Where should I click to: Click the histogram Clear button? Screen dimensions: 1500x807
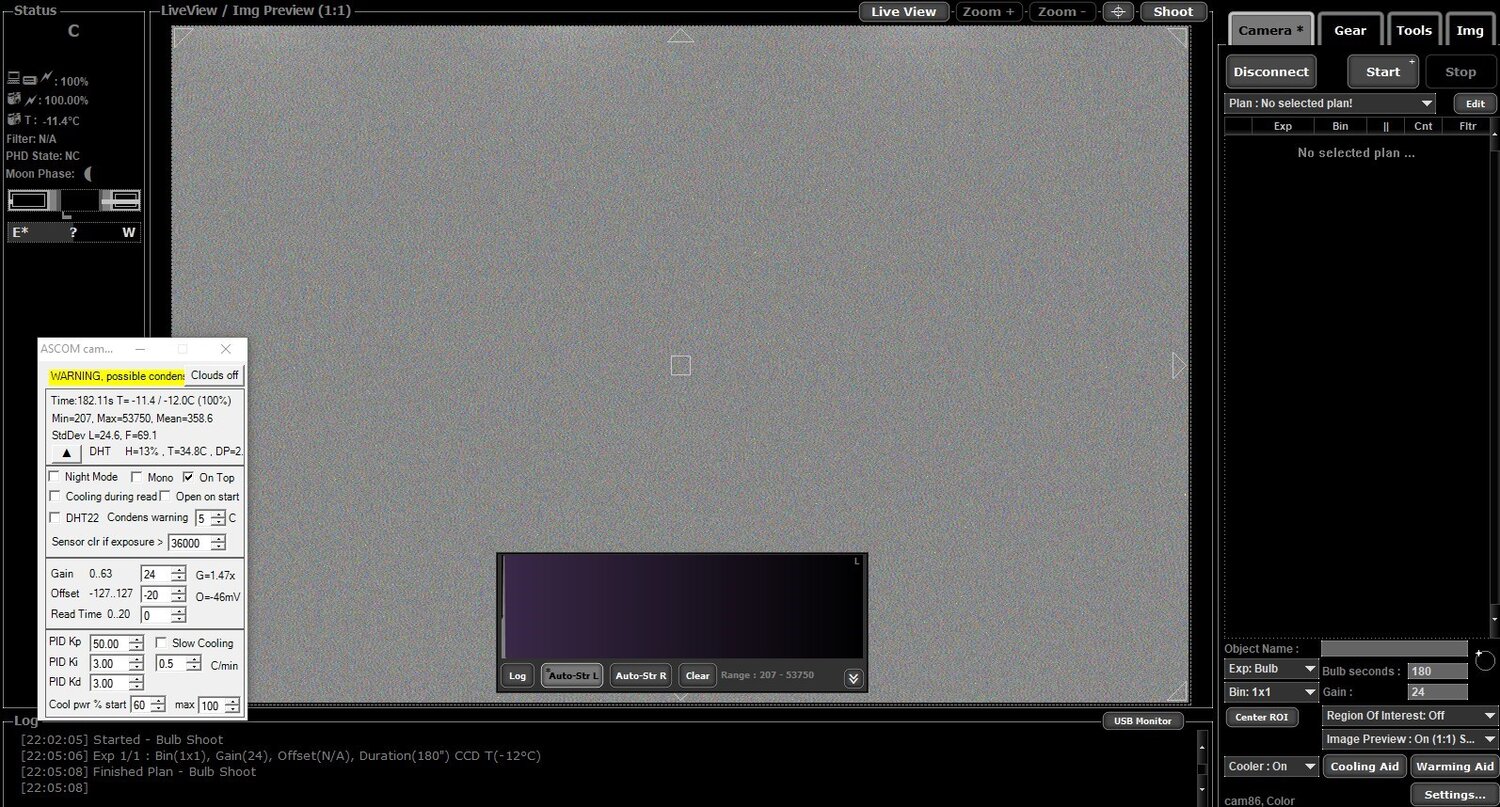(697, 675)
